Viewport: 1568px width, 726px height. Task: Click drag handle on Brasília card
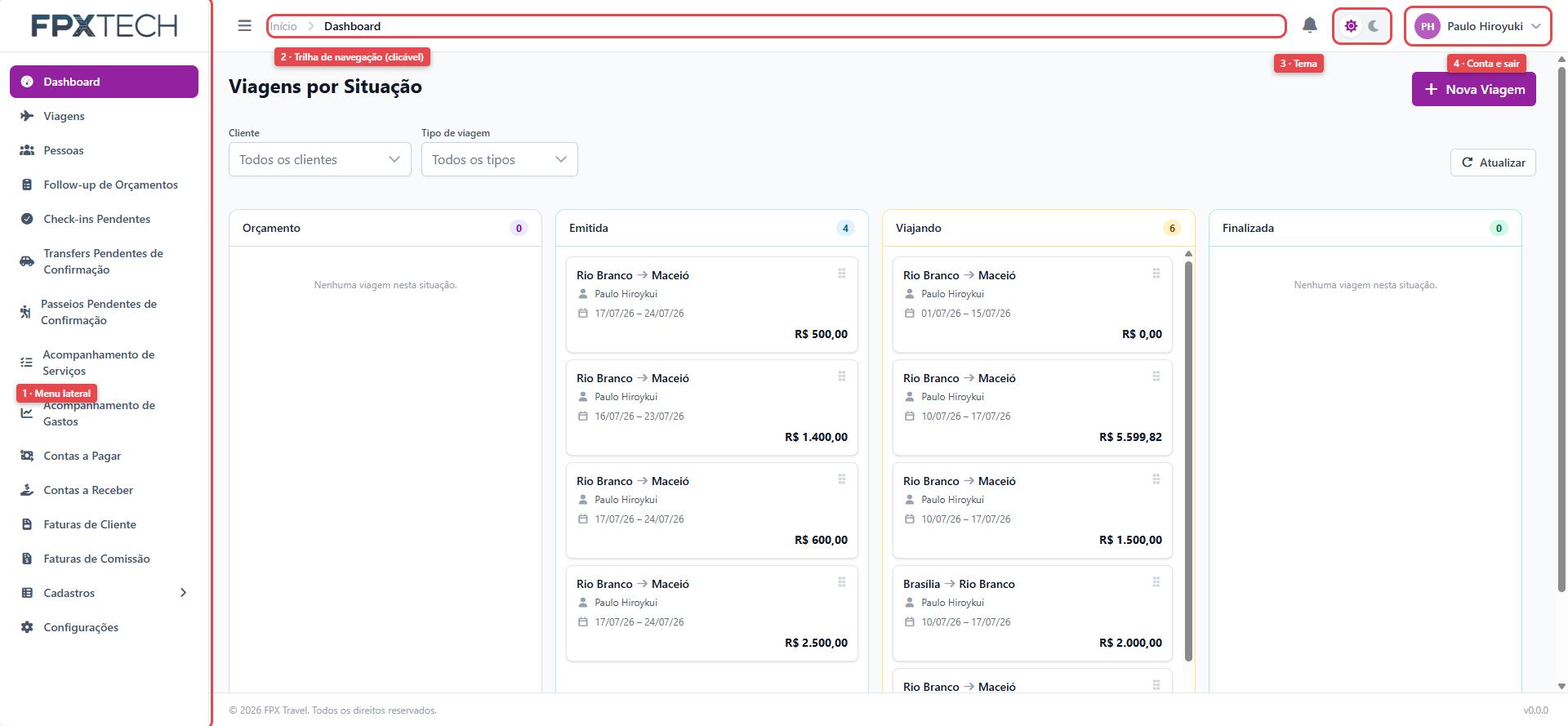[x=1156, y=582]
